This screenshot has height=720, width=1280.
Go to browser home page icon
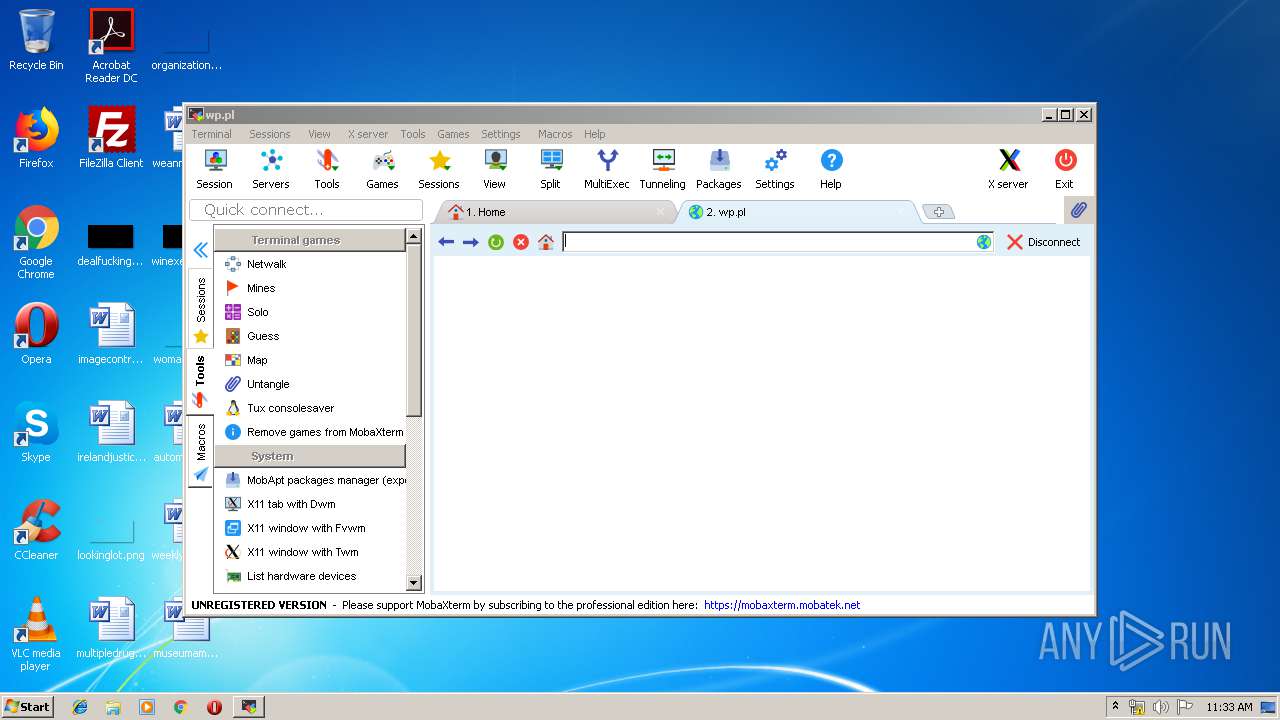point(546,242)
